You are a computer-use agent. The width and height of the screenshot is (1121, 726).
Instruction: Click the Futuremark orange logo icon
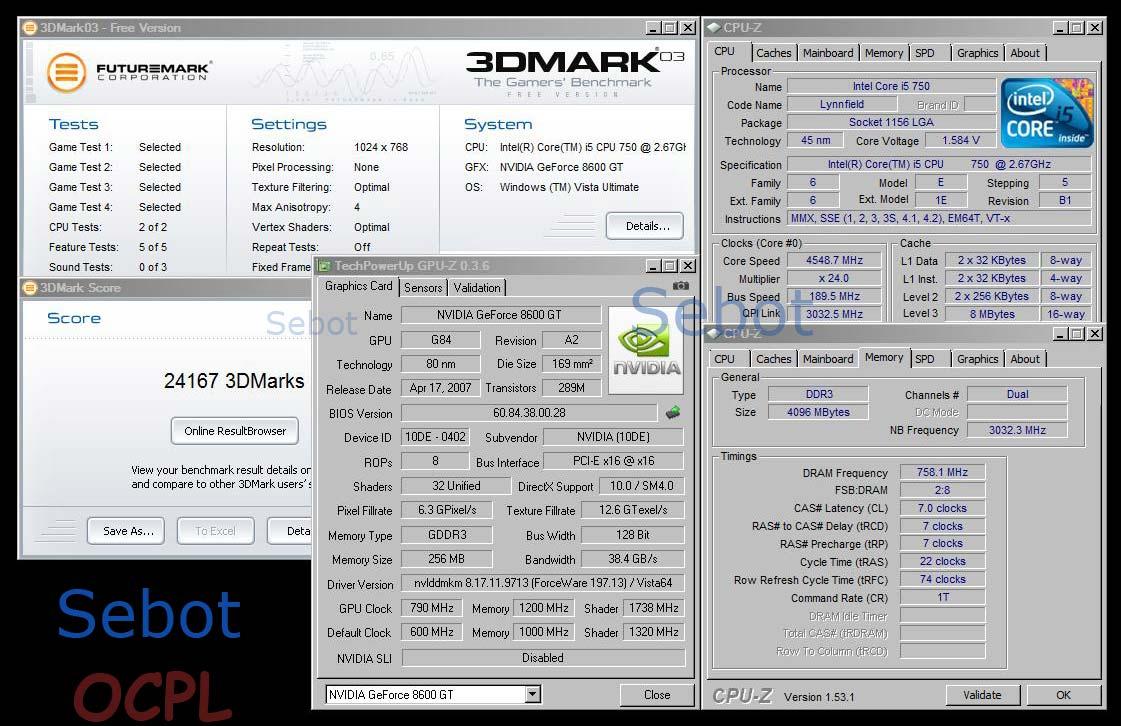click(66, 72)
